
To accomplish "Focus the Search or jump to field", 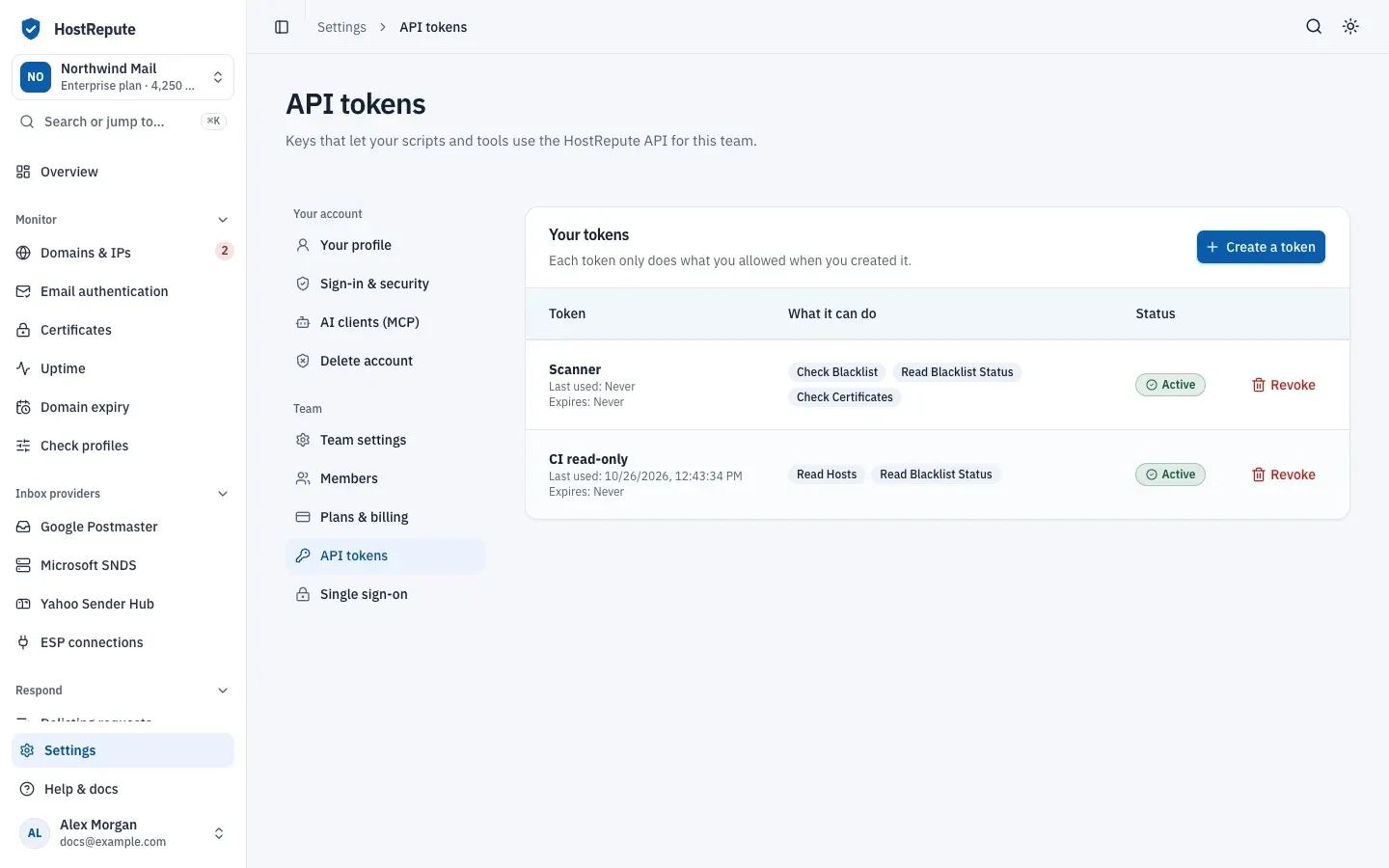I will [123, 122].
